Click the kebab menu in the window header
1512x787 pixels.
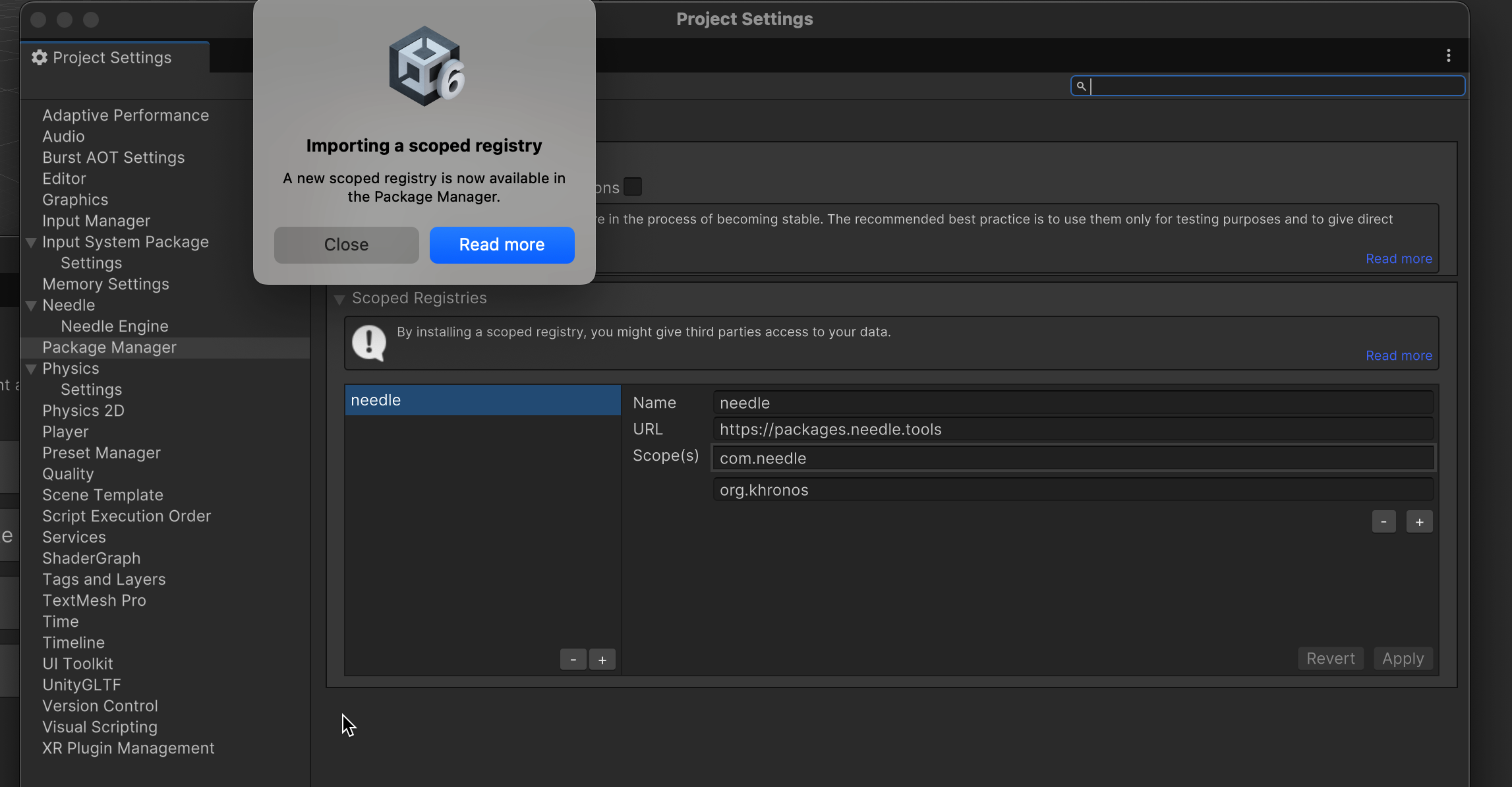pyautogui.click(x=1448, y=55)
